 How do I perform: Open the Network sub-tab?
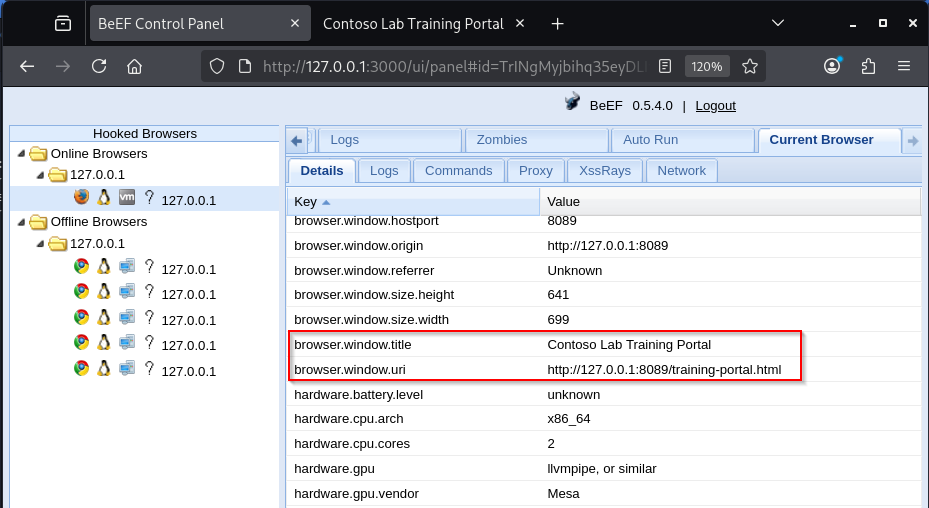681,171
